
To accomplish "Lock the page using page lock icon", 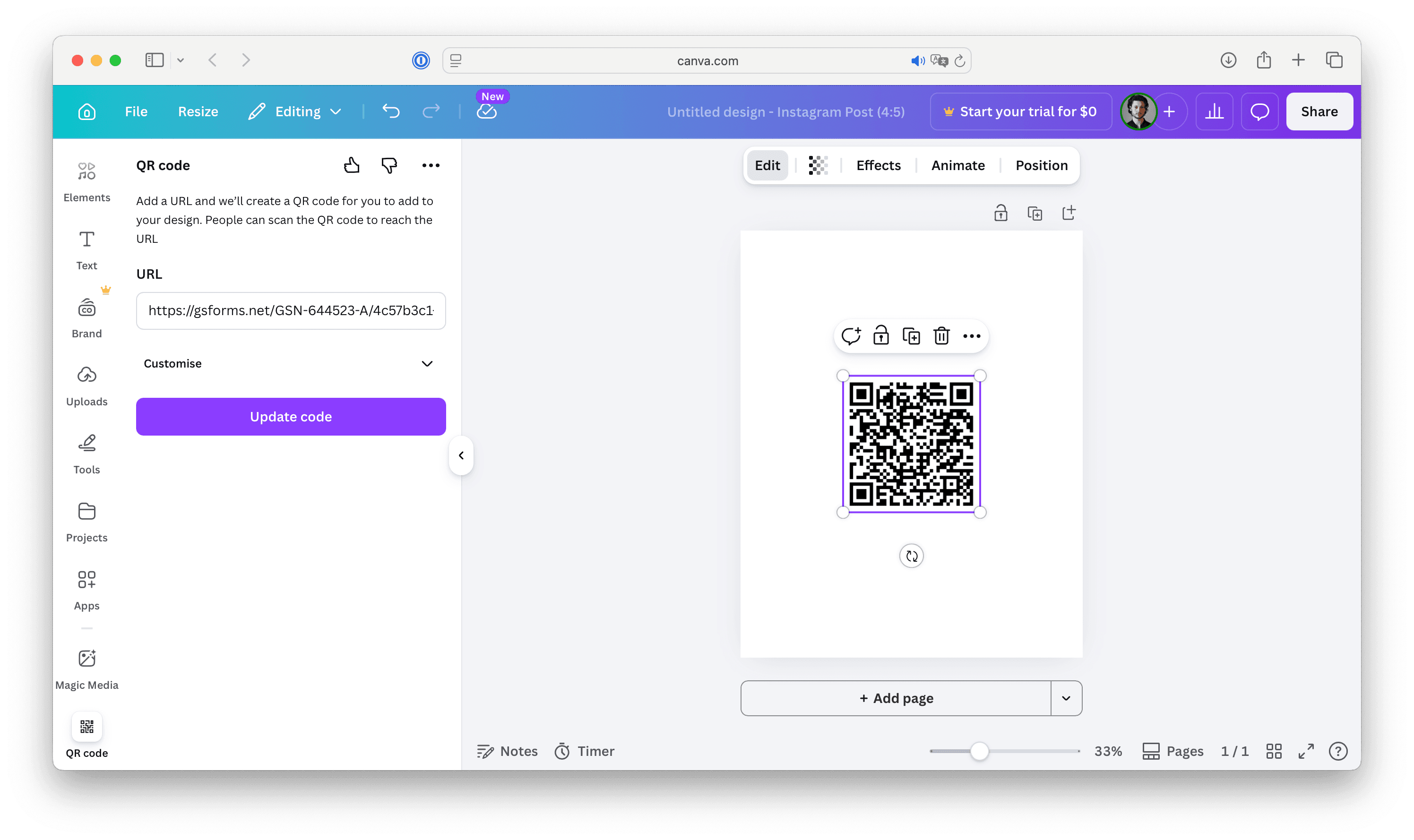I will [x=1000, y=214].
